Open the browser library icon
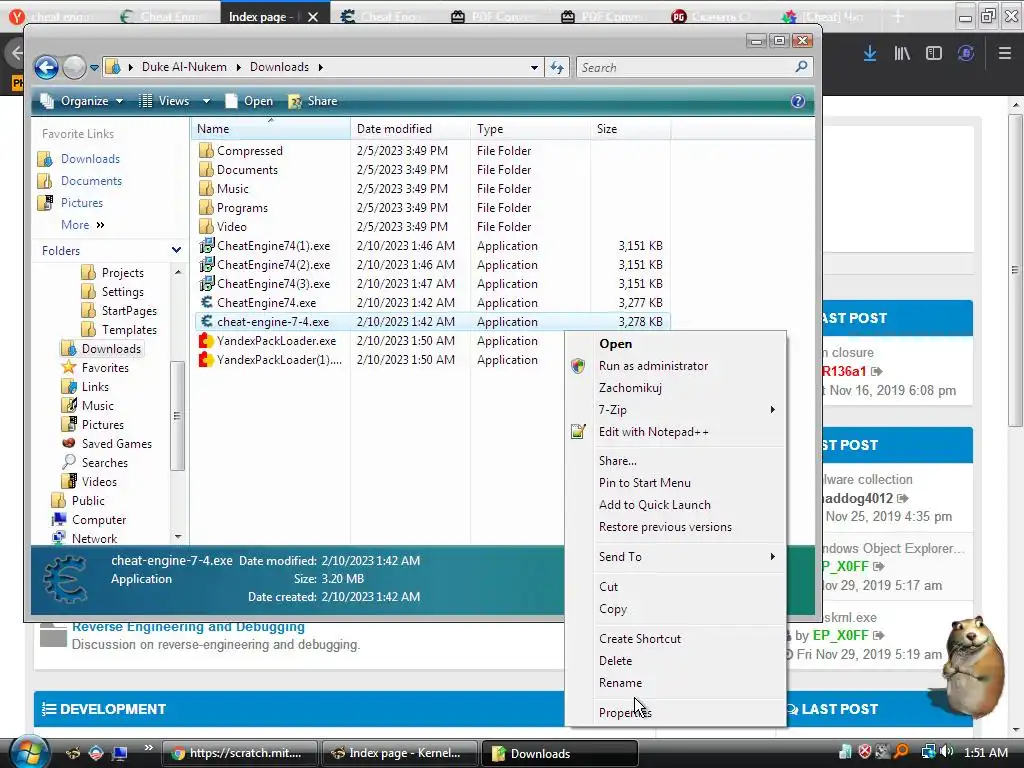The width and height of the screenshot is (1024, 768). pos(902,54)
